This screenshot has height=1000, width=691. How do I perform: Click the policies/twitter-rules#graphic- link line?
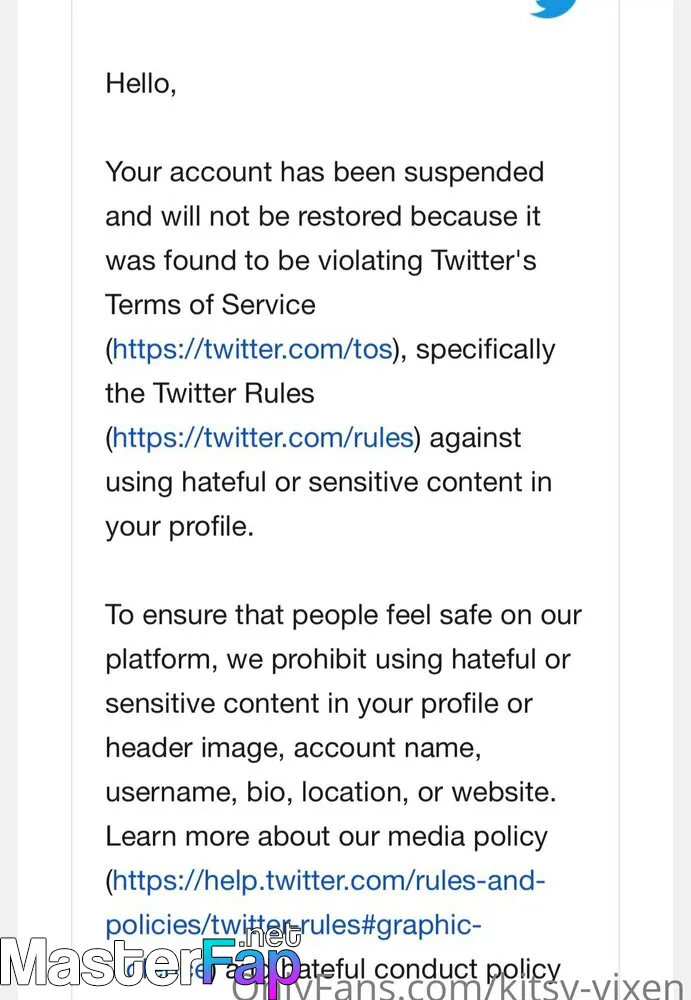pos(293,925)
